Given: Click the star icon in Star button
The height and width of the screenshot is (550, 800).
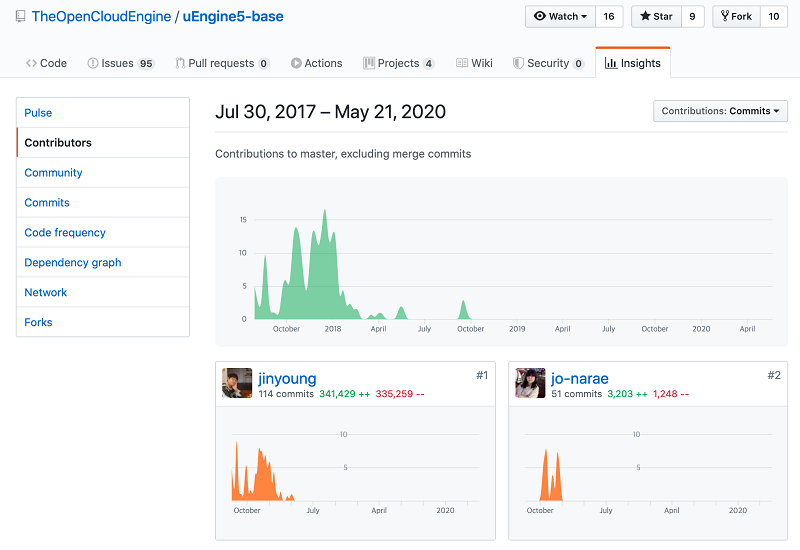Looking at the screenshot, I should click(645, 16).
